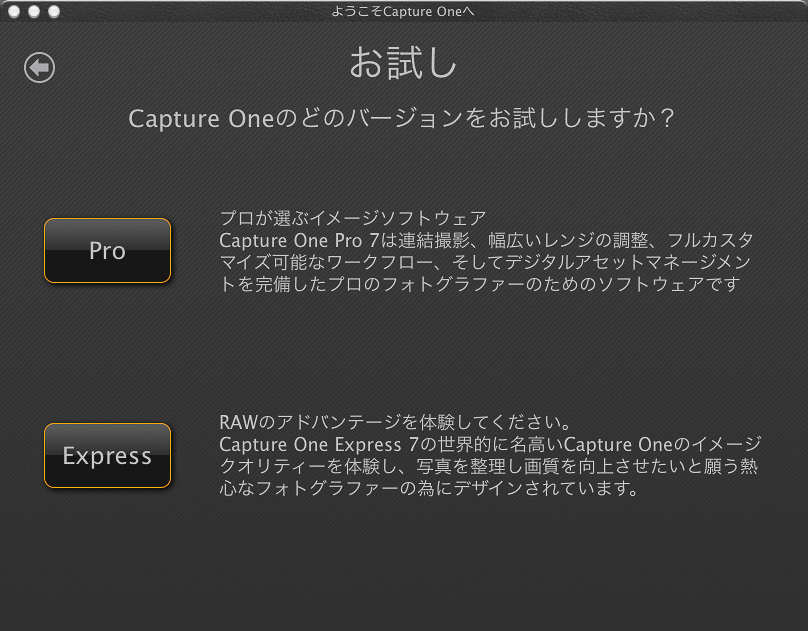Choose the Pro trial version

[107, 250]
